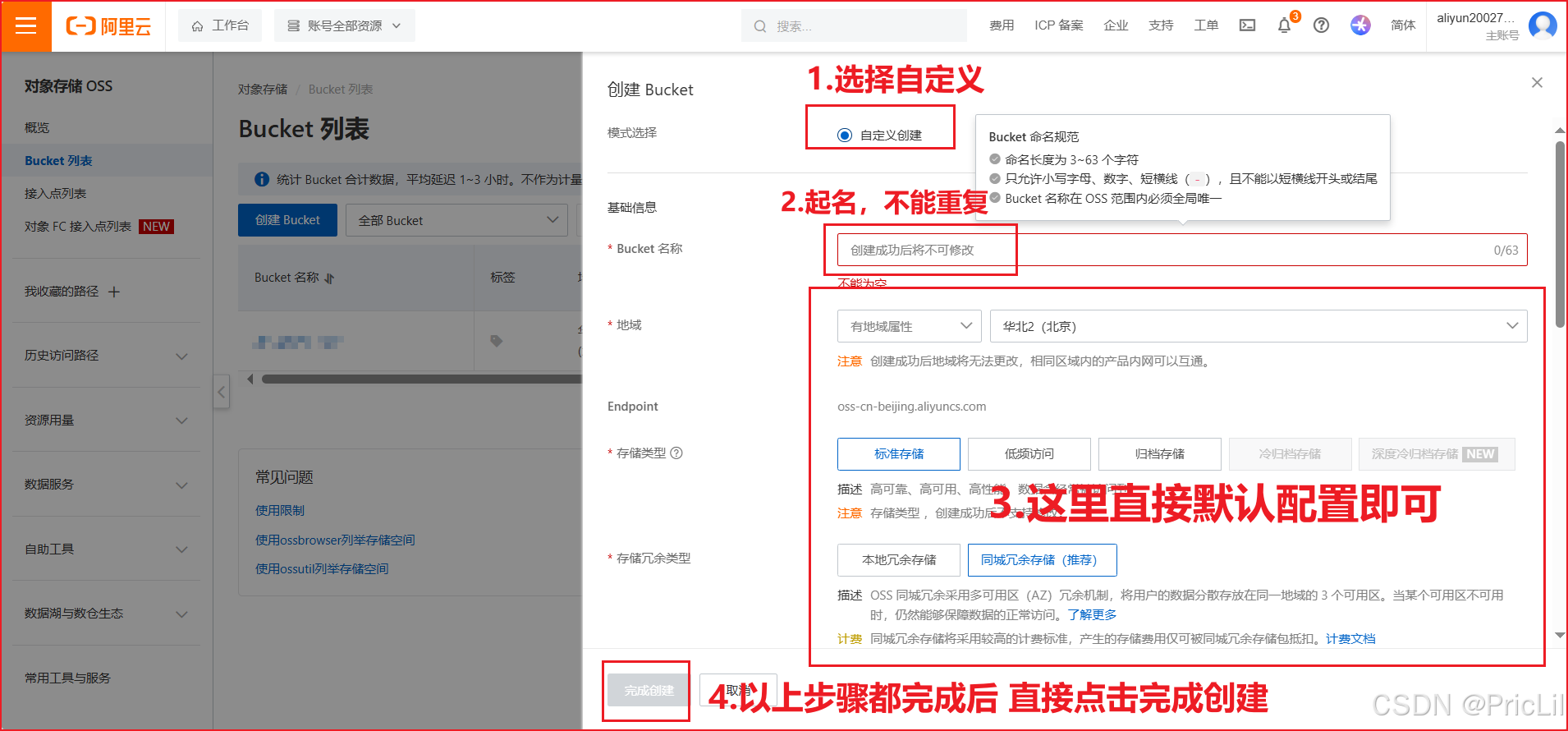
Task: Open the AI assistant star icon
Action: click(x=1360, y=25)
